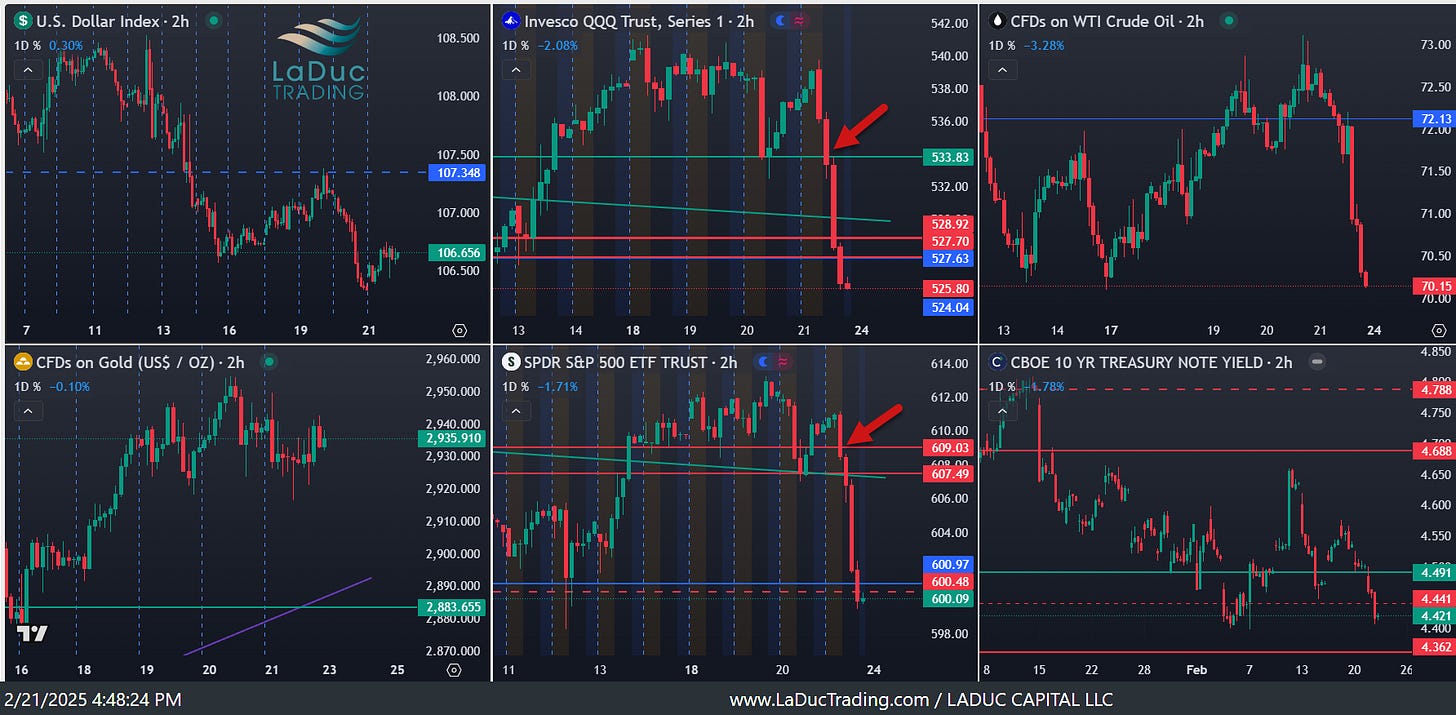The width and height of the screenshot is (1456, 715).
Task: Click the green market-open dot on Dollar Index chart
Action: click(x=212, y=20)
